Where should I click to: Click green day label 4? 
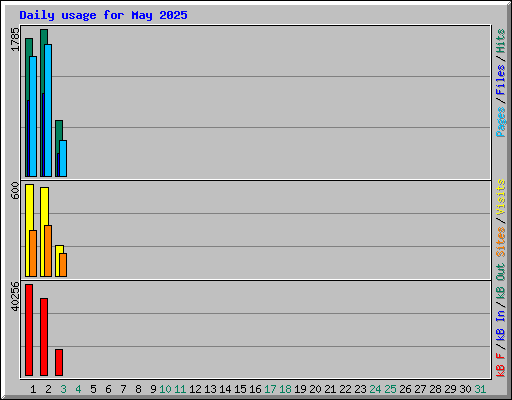click(78, 389)
